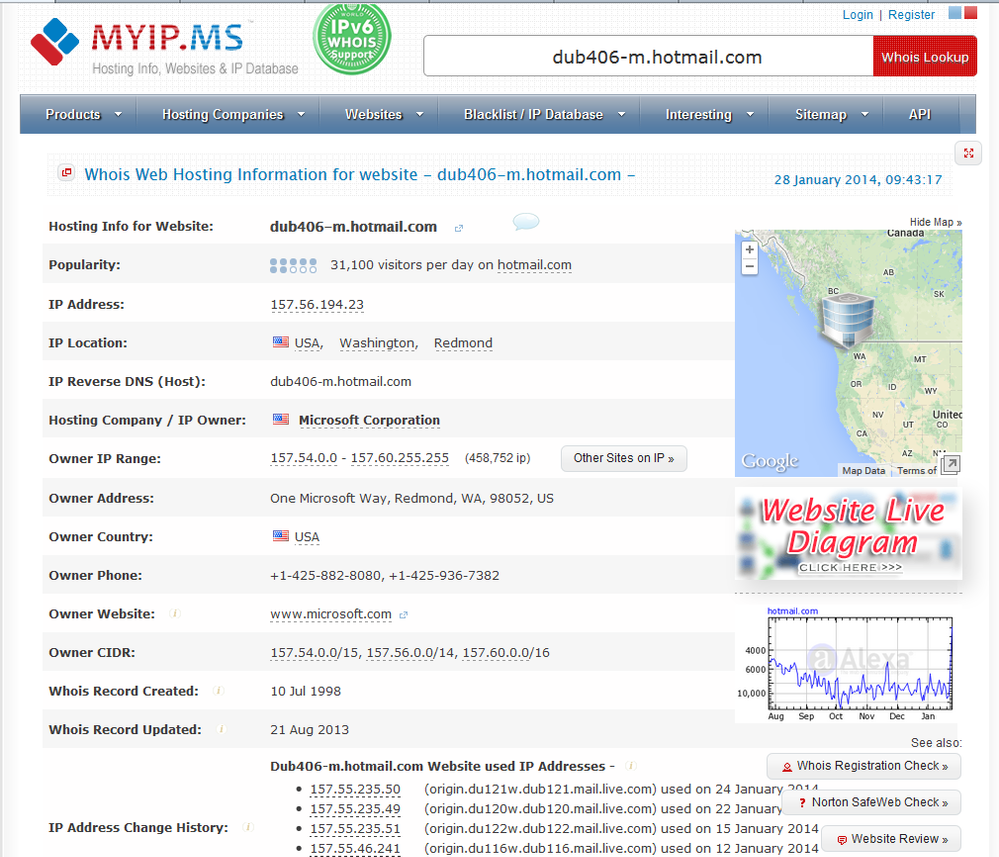Click the MYIP.MS logo
The height and width of the screenshot is (857, 999).
click(x=164, y=46)
